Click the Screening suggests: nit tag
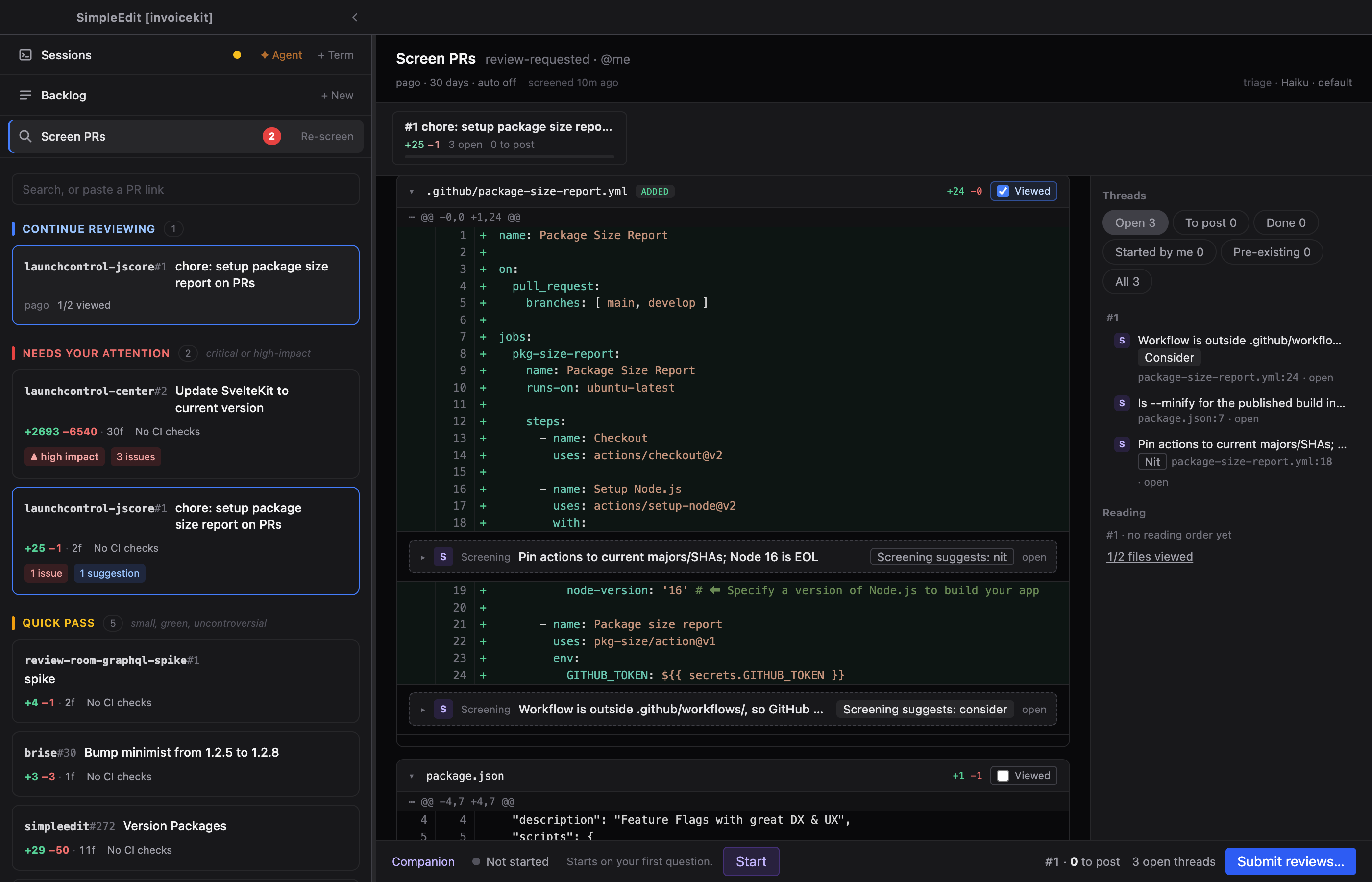1372x882 pixels. pos(942,557)
